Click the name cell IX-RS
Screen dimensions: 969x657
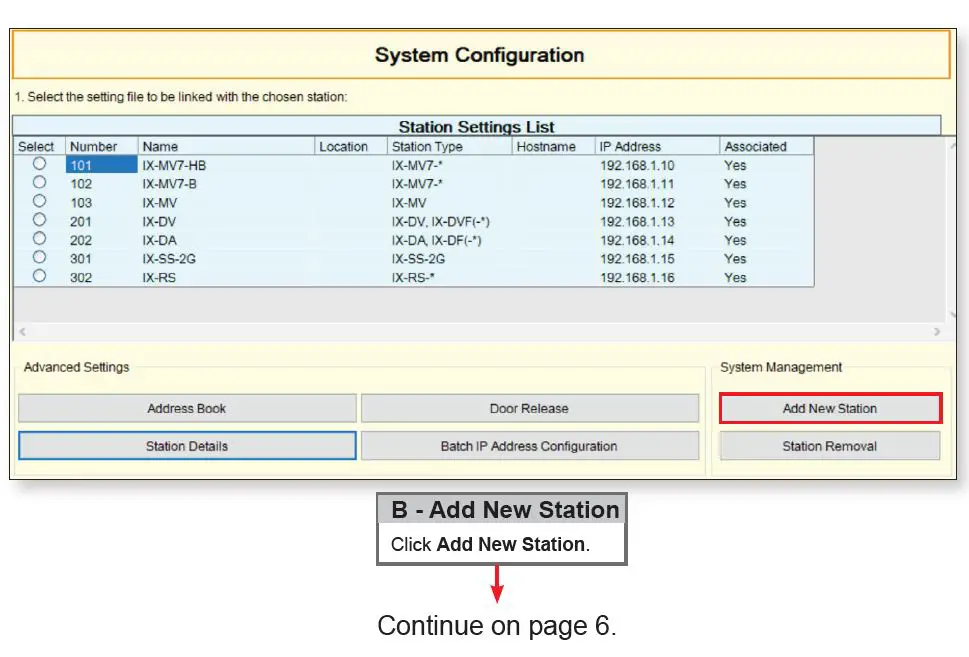[159, 278]
